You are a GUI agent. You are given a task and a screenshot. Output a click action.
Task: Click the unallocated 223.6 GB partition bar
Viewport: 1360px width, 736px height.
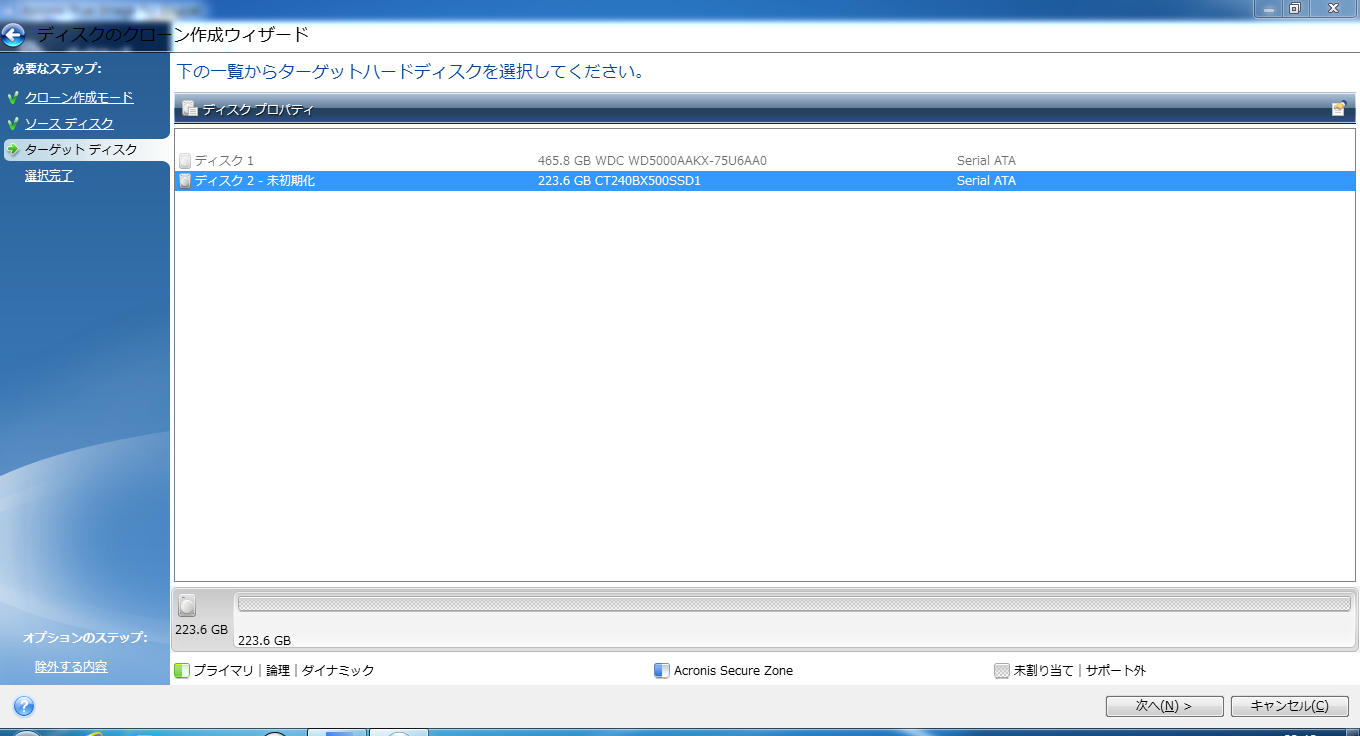coord(794,604)
